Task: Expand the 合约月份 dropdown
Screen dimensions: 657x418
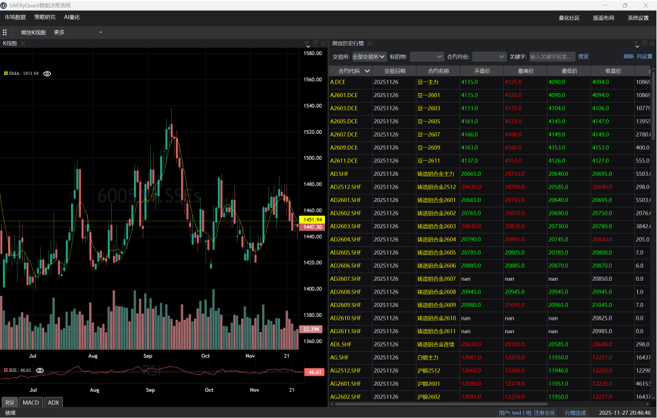Action: [x=488, y=57]
